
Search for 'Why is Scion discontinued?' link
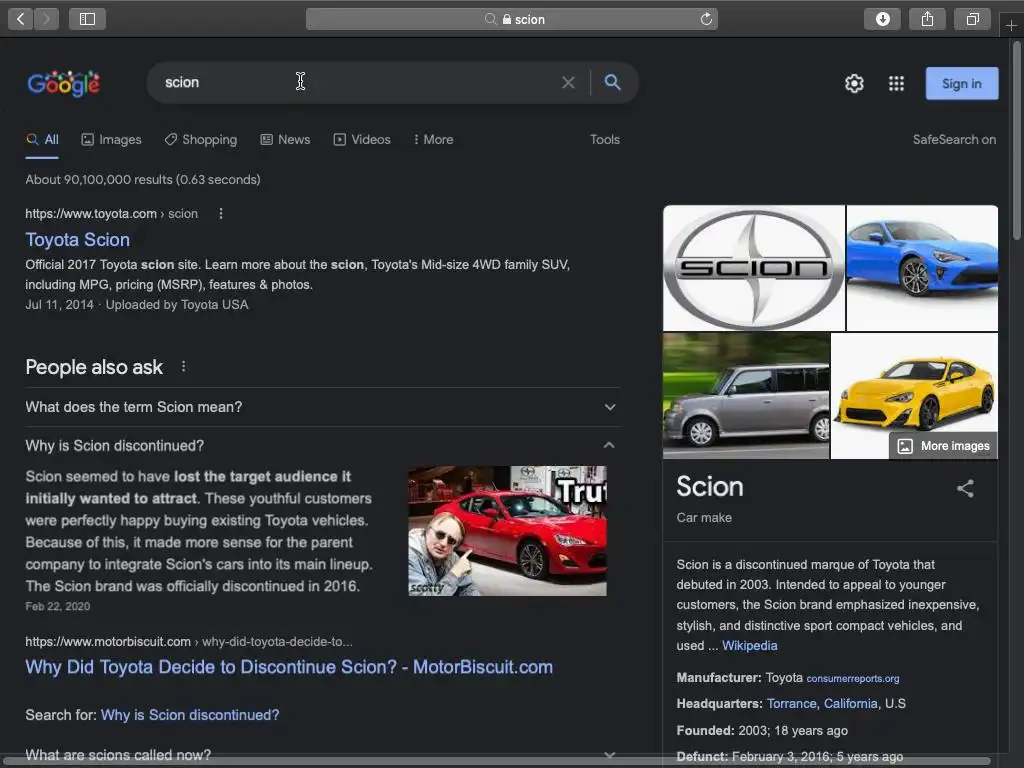[x=190, y=715]
